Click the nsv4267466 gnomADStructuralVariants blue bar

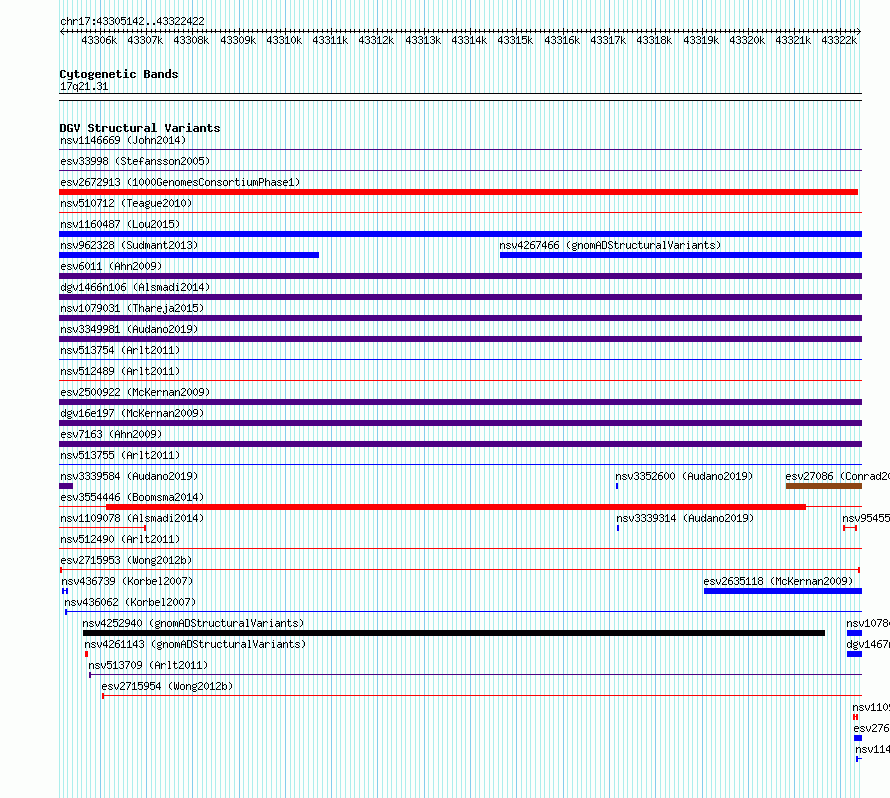pyautogui.click(x=681, y=255)
